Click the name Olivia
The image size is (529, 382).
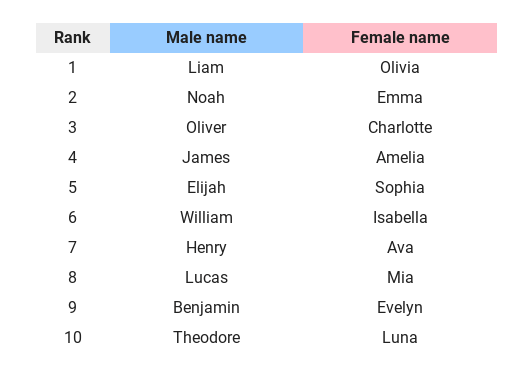[x=400, y=67]
